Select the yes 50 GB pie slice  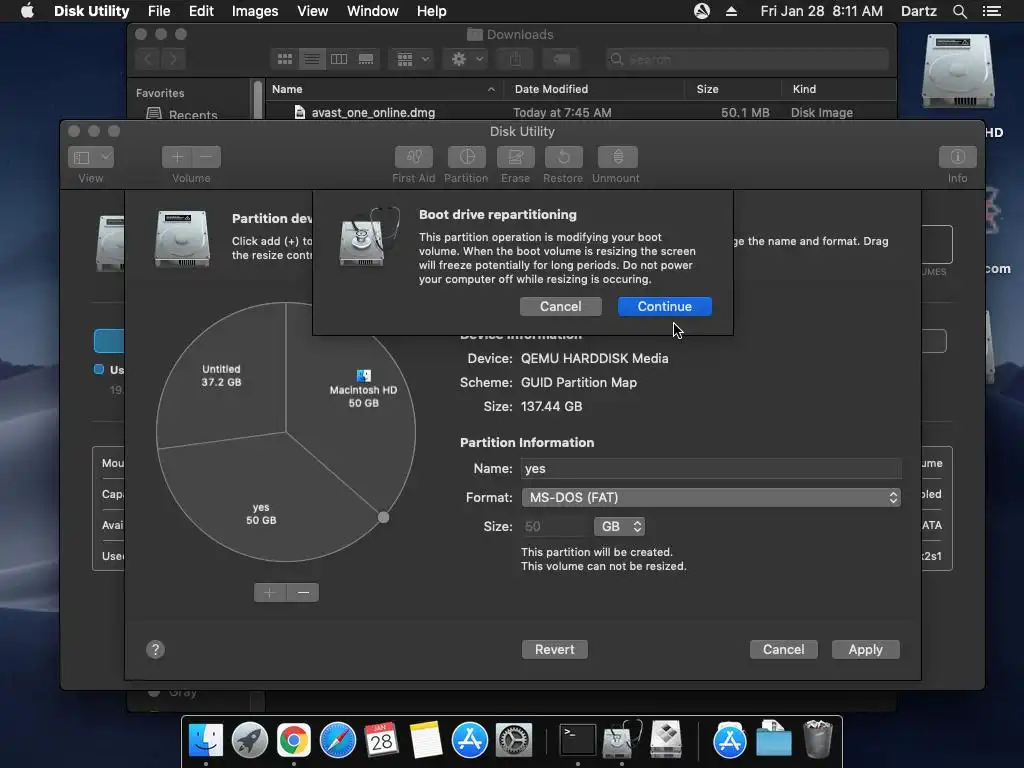tap(261, 513)
